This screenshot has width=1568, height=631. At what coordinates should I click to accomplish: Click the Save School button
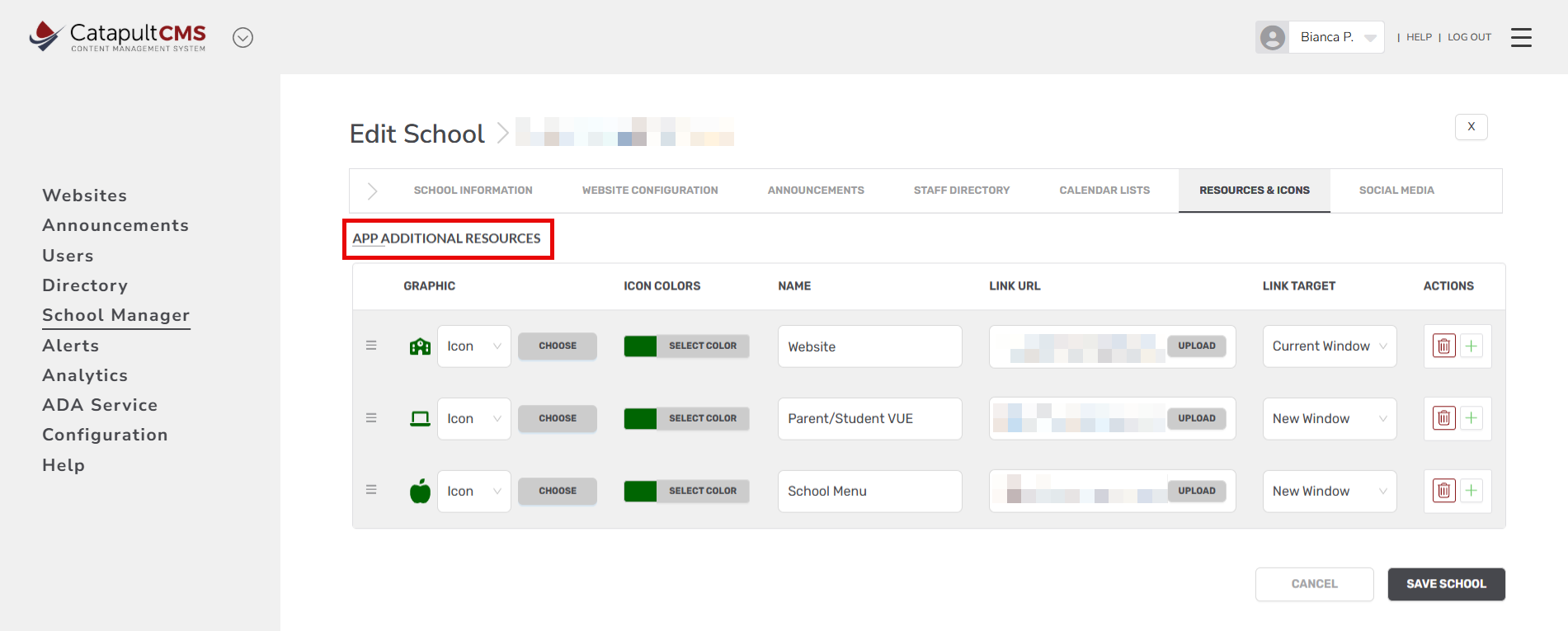click(x=1445, y=584)
